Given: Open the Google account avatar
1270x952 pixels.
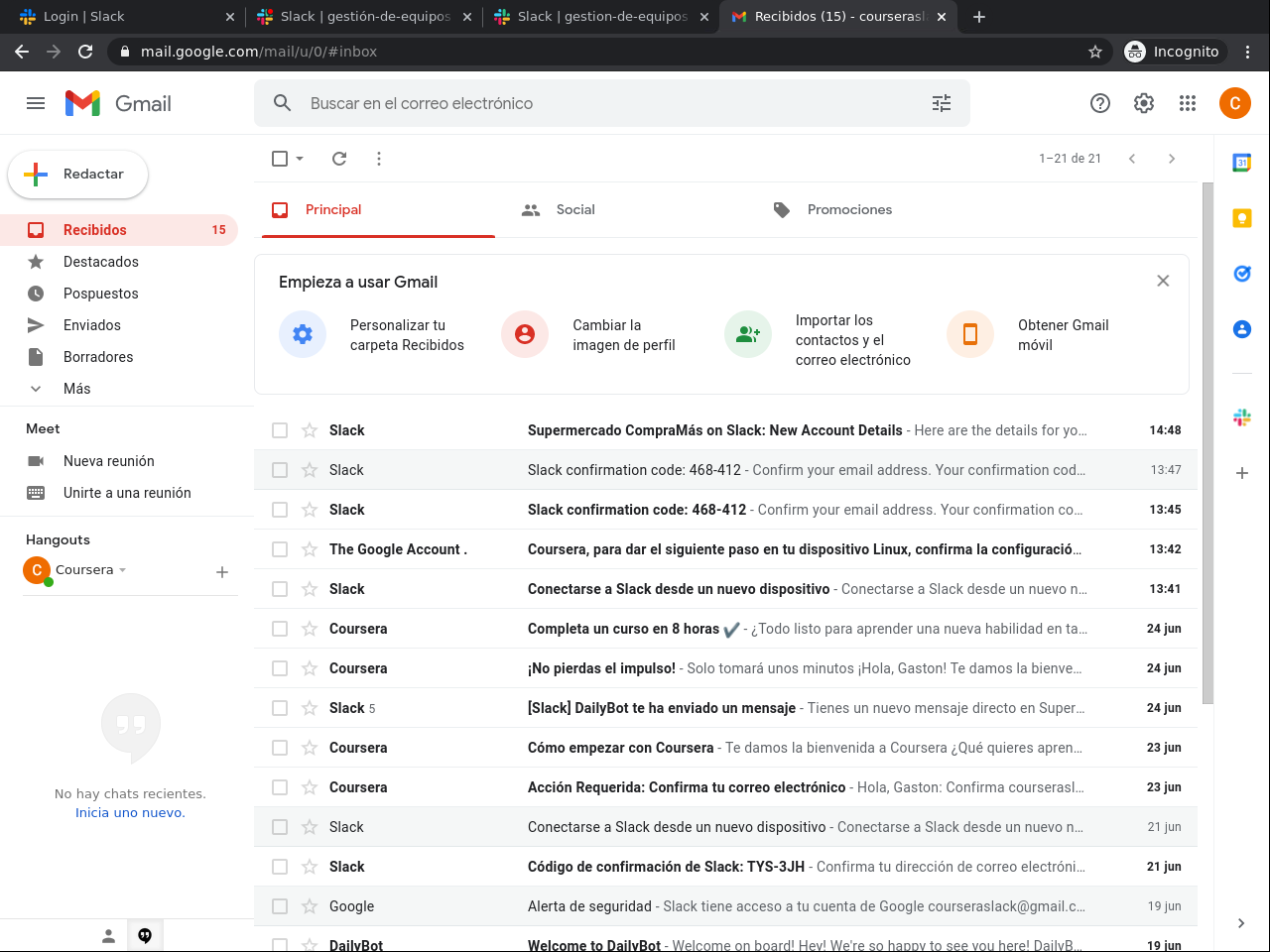Looking at the screenshot, I should pyautogui.click(x=1235, y=103).
